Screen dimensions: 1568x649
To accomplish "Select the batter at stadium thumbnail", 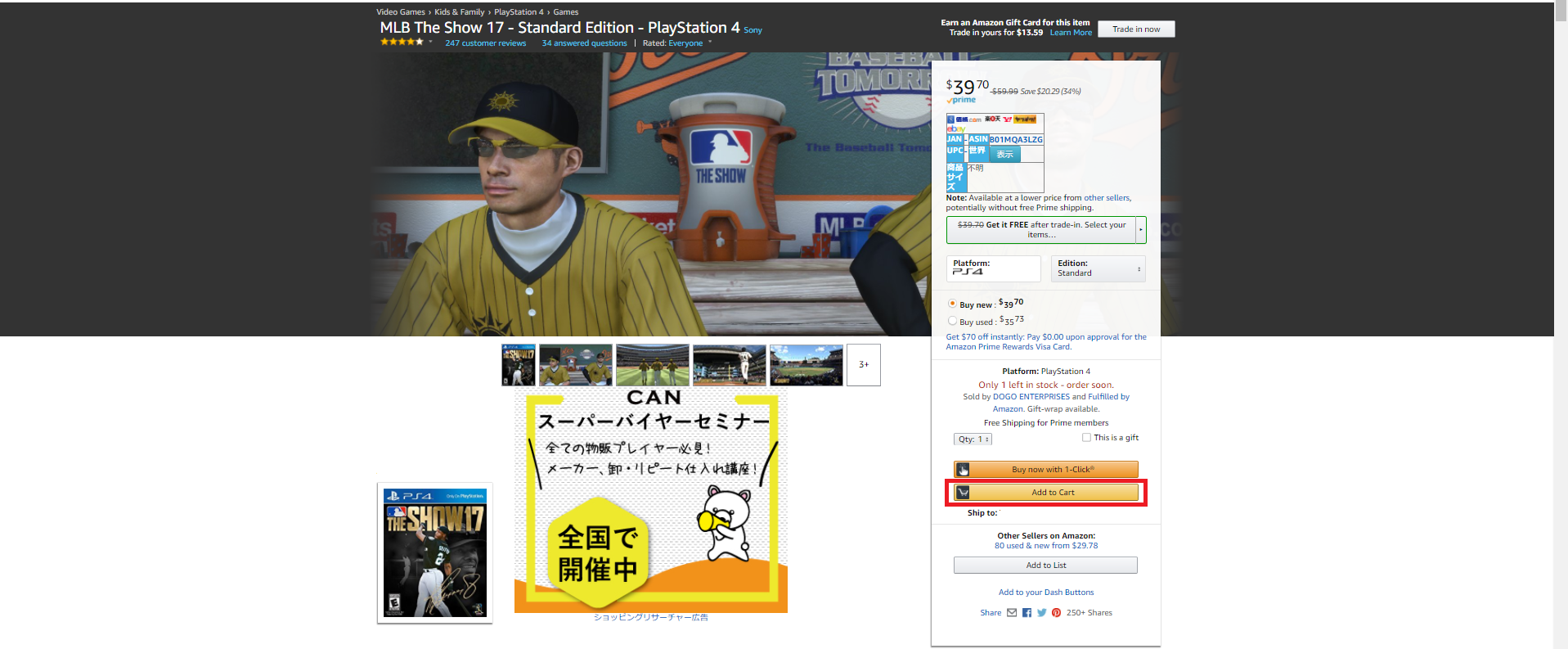I will 730,365.
